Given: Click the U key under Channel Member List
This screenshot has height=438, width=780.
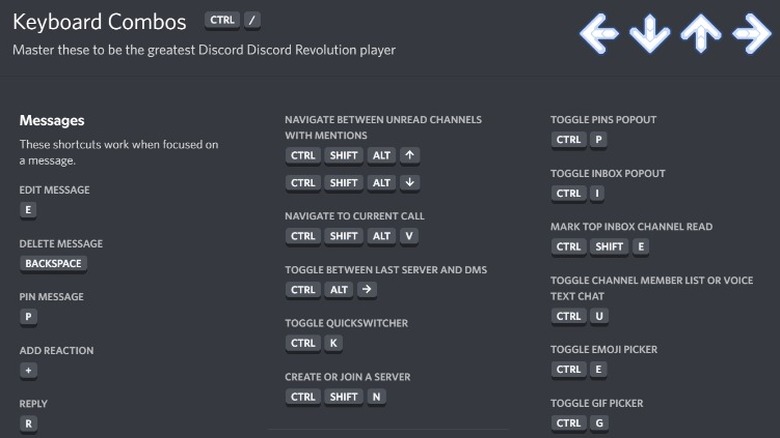Looking at the screenshot, I should pos(598,316).
